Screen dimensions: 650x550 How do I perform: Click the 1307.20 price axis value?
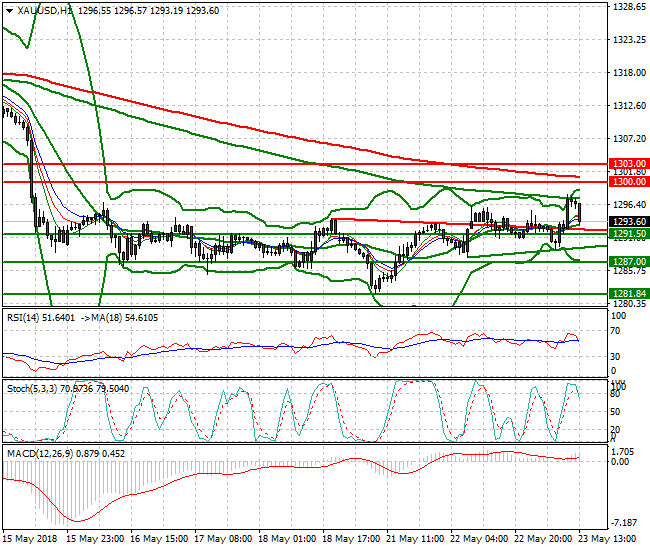[629, 138]
